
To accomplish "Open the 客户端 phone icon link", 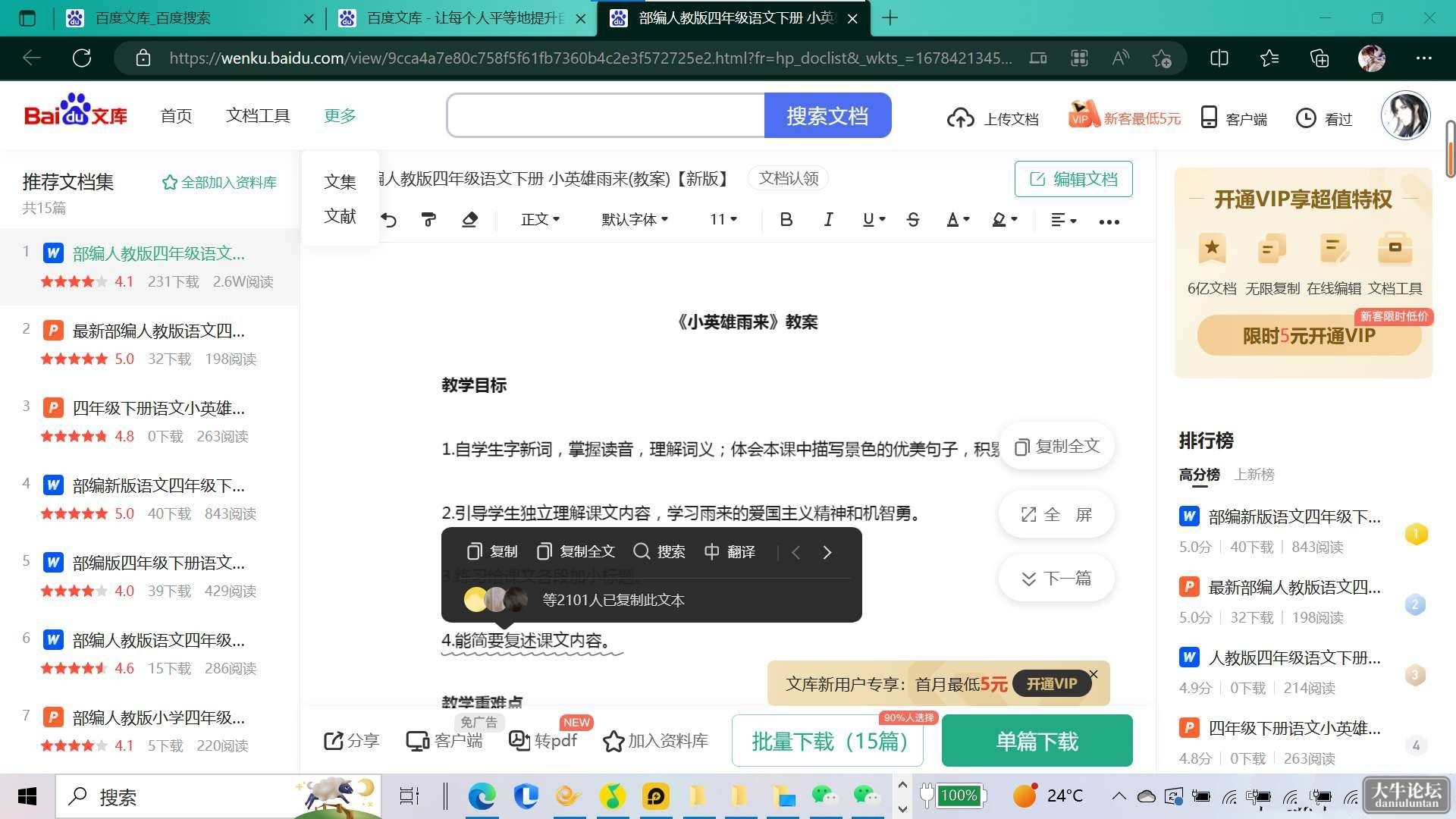I will click(1209, 118).
